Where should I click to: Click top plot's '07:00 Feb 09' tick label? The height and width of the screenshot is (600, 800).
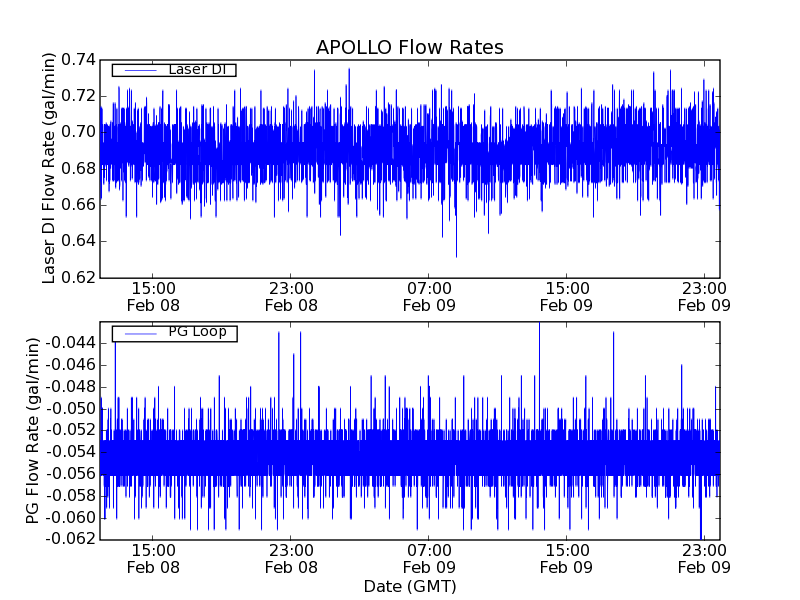429,295
